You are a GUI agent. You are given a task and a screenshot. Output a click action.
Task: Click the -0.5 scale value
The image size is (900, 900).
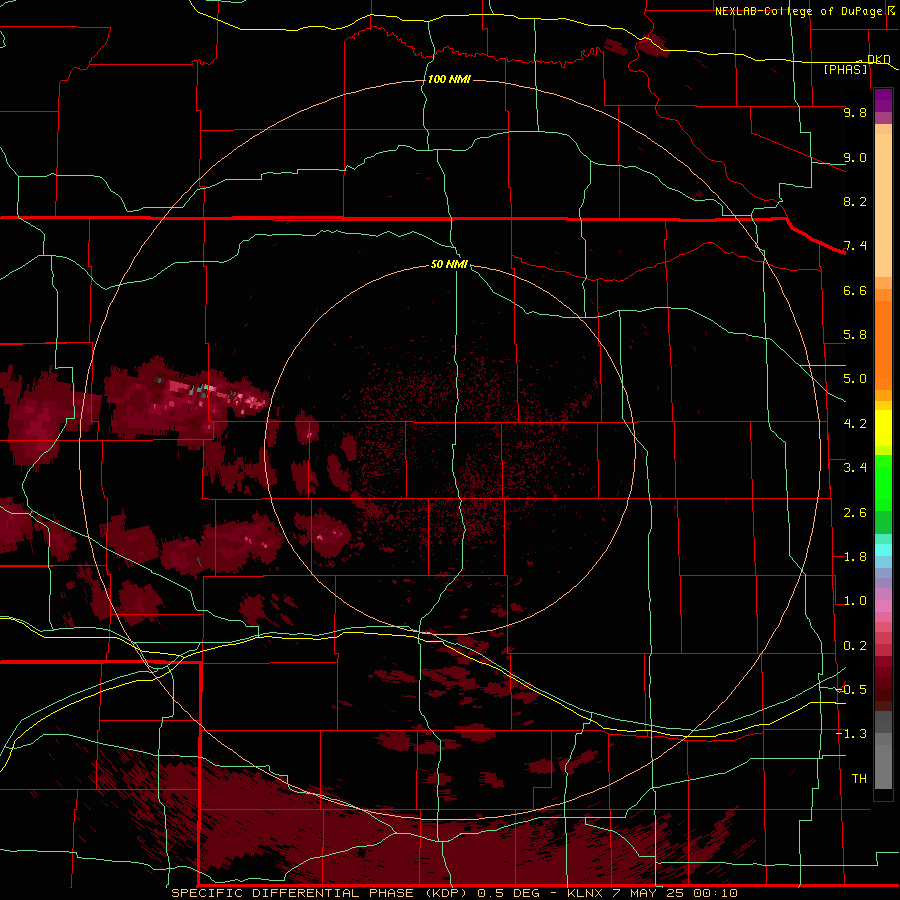852,690
